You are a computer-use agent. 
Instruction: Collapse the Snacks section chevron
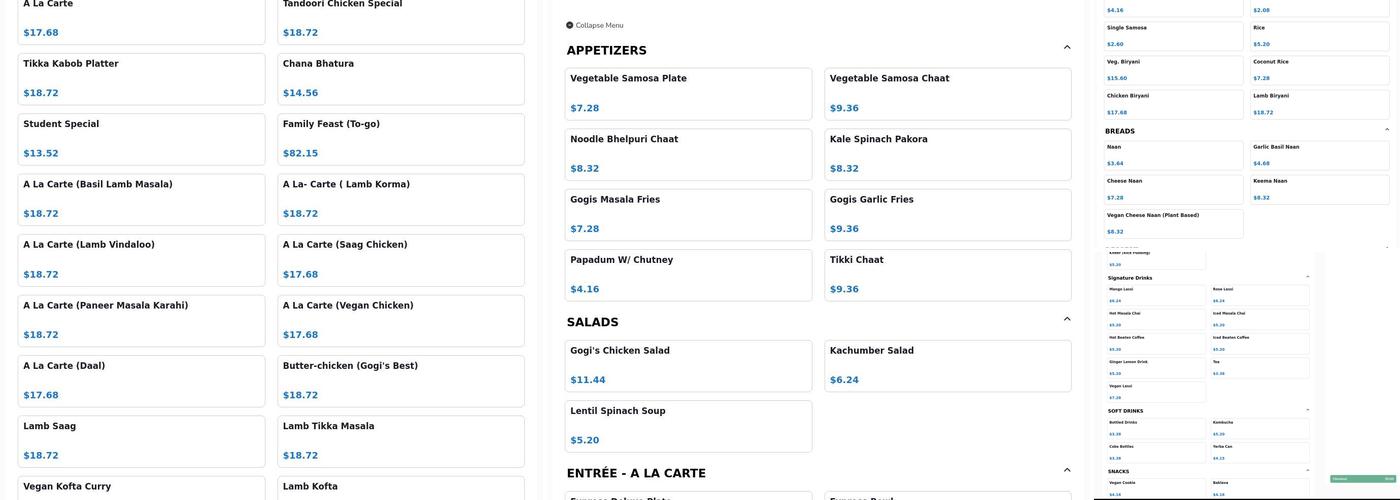(x=1308, y=470)
